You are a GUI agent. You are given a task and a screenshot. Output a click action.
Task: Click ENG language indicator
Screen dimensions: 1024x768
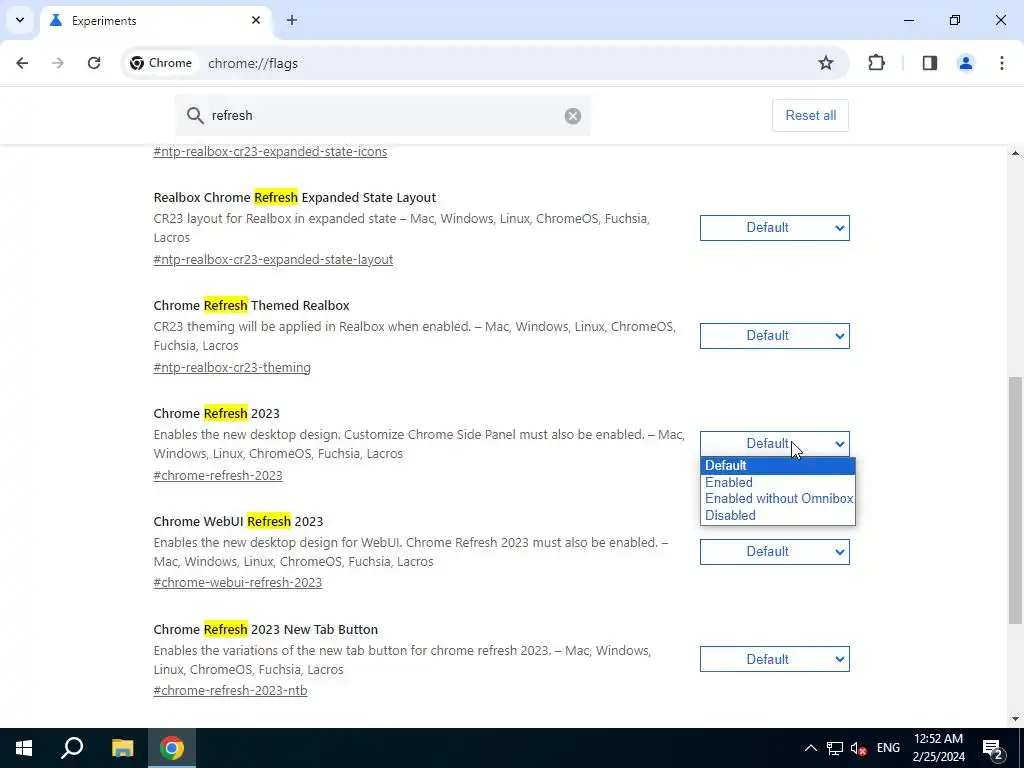click(x=888, y=748)
